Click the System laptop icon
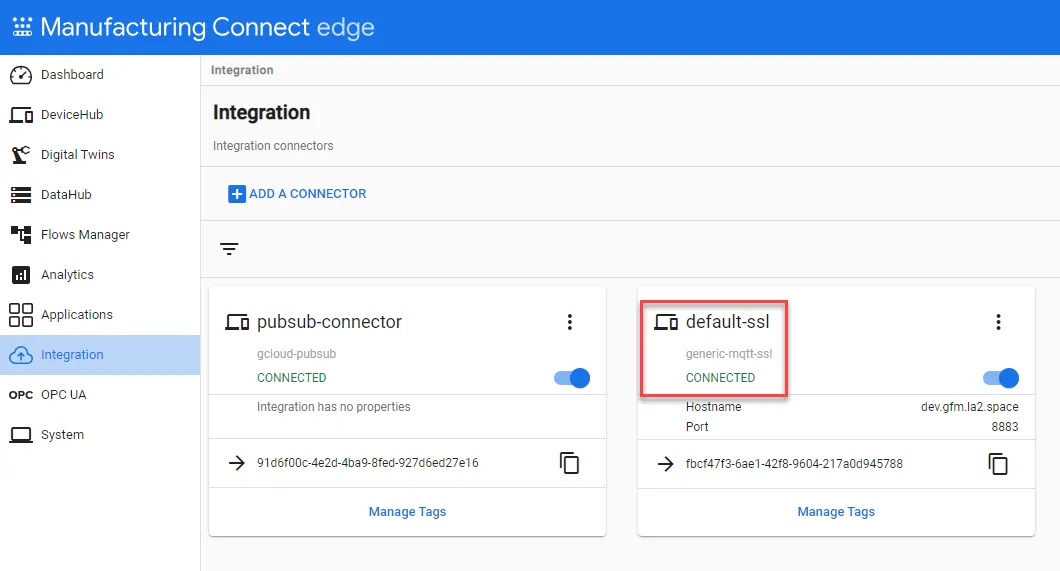1060x571 pixels. click(x=21, y=435)
